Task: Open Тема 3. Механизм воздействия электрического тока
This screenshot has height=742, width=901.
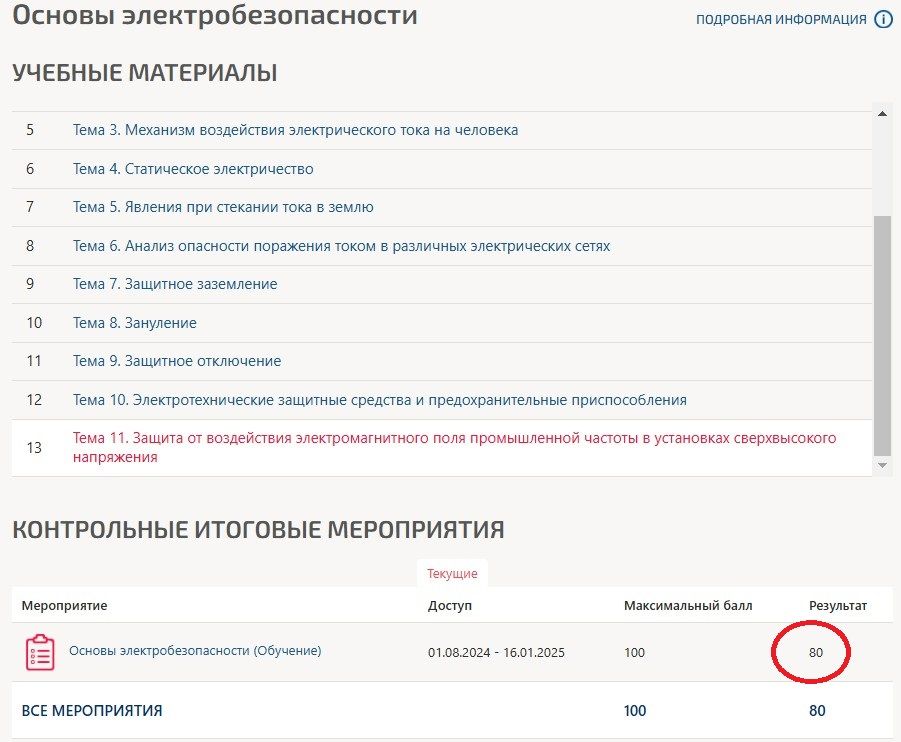Action: [x=295, y=130]
